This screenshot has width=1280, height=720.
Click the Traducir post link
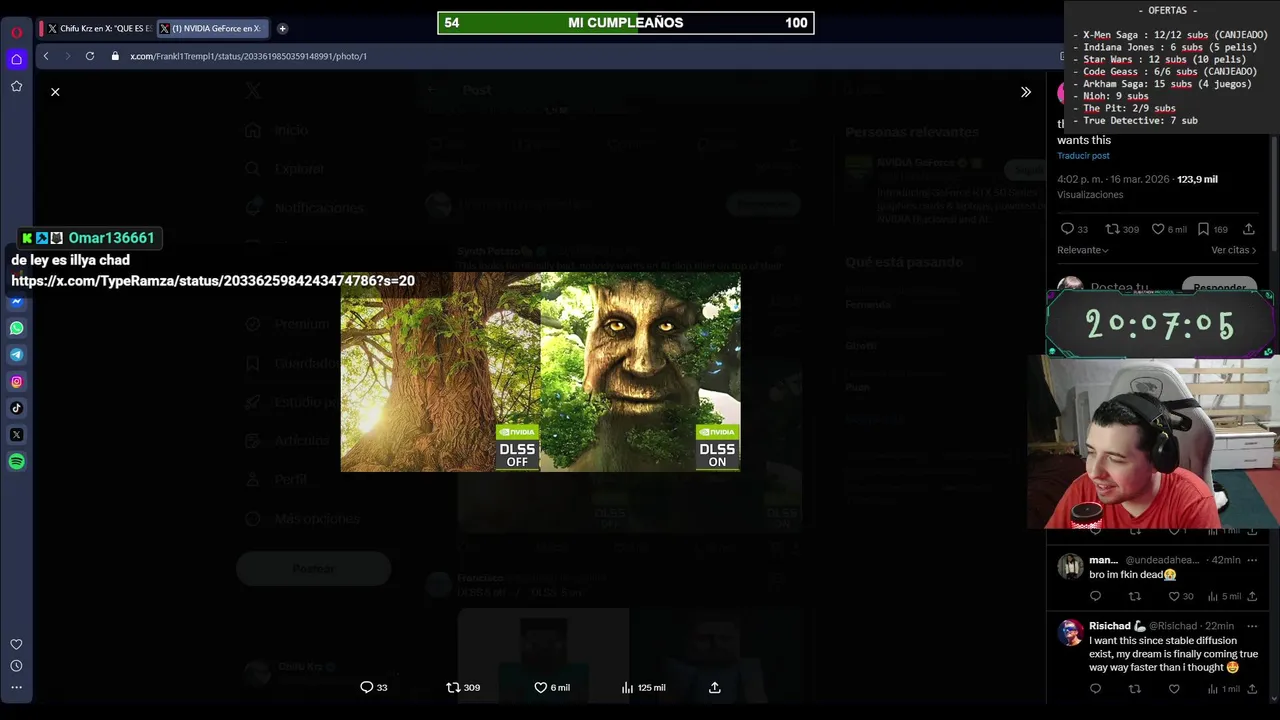1083,156
